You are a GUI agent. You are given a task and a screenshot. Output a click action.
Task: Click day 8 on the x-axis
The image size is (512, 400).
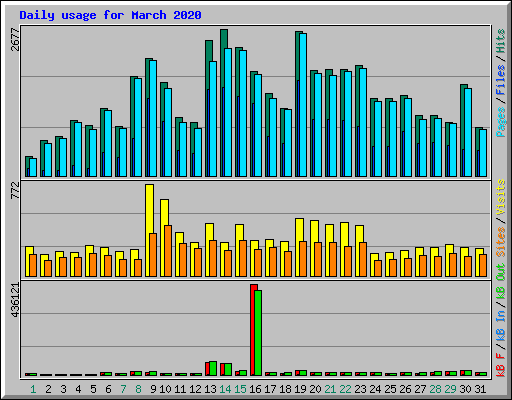click(x=138, y=389)
